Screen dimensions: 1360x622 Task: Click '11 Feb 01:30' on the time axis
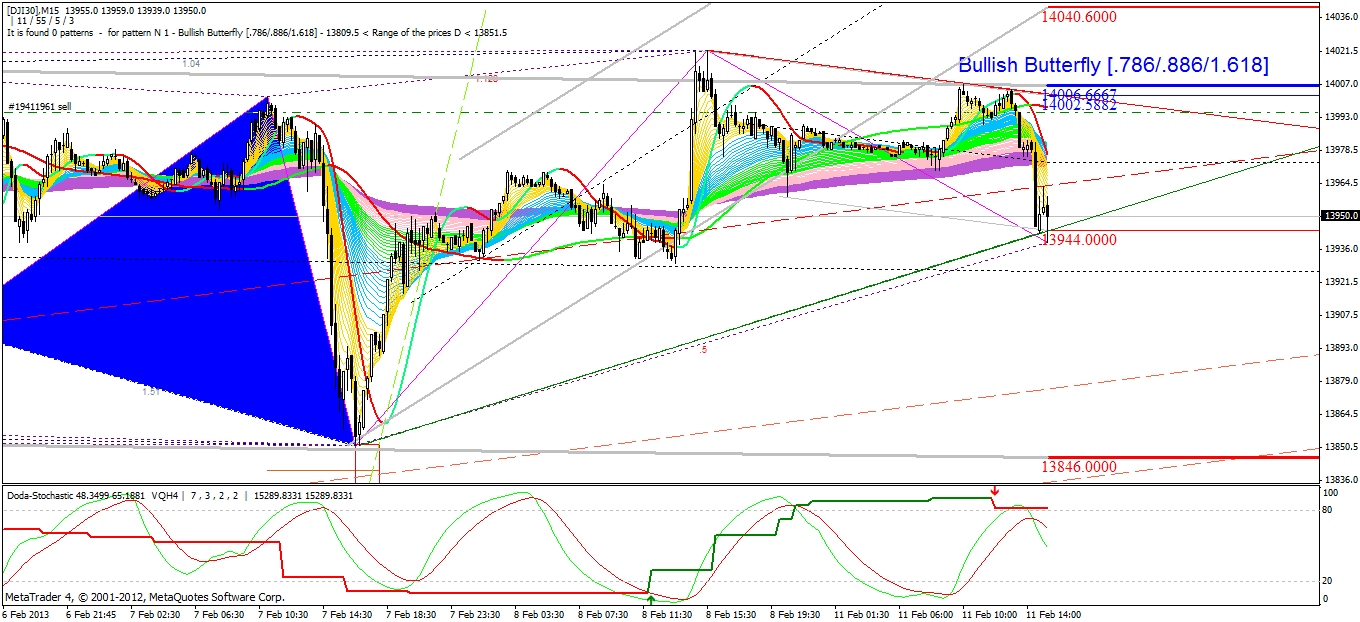tap(862, 614)
